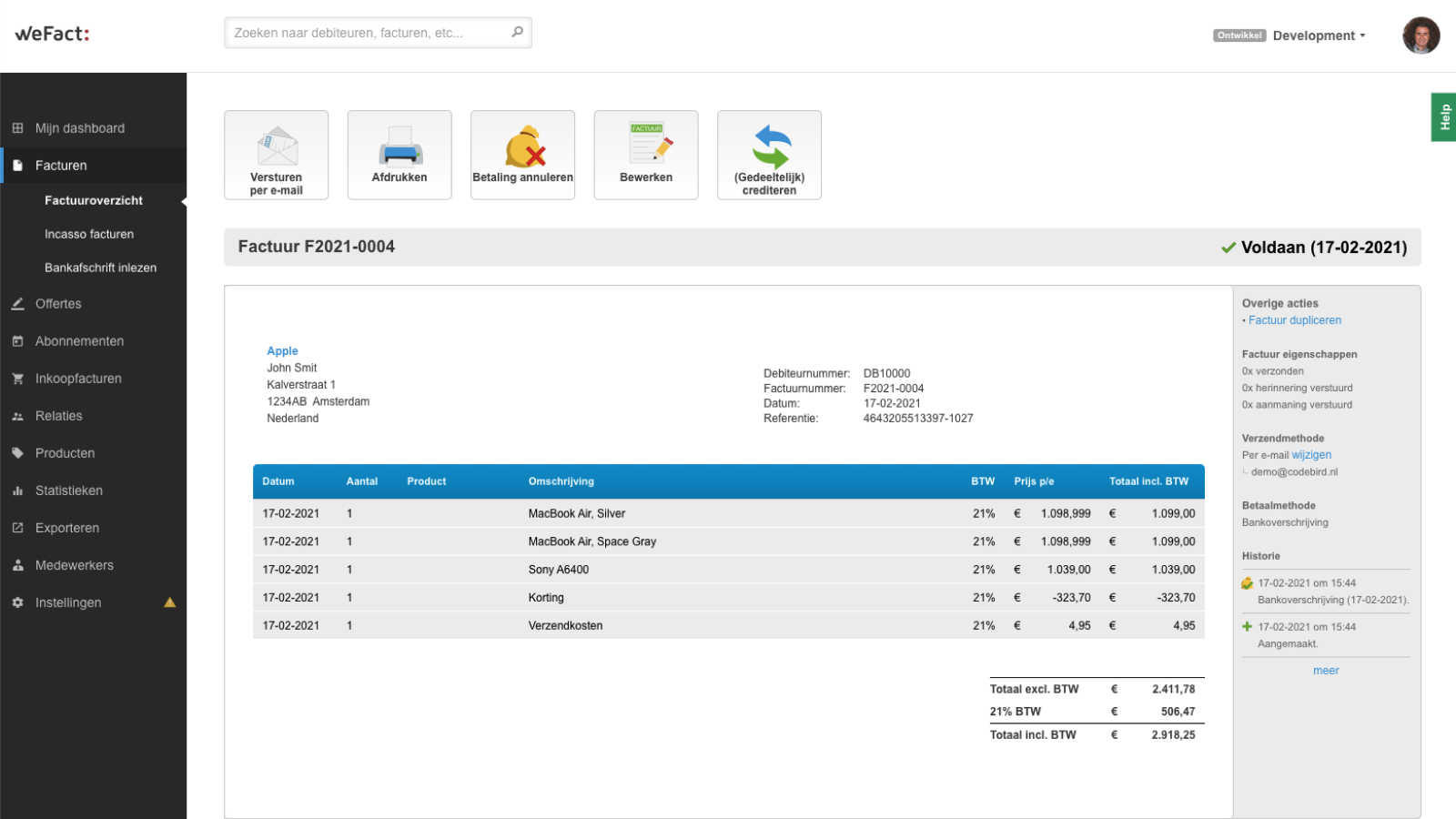
Task: Open the Bewerken invoice editor
Action: click(645, 155)
